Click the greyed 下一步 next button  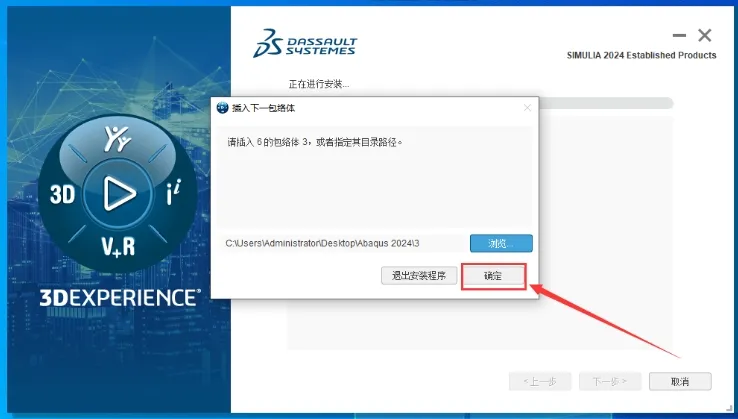(610, 381)
